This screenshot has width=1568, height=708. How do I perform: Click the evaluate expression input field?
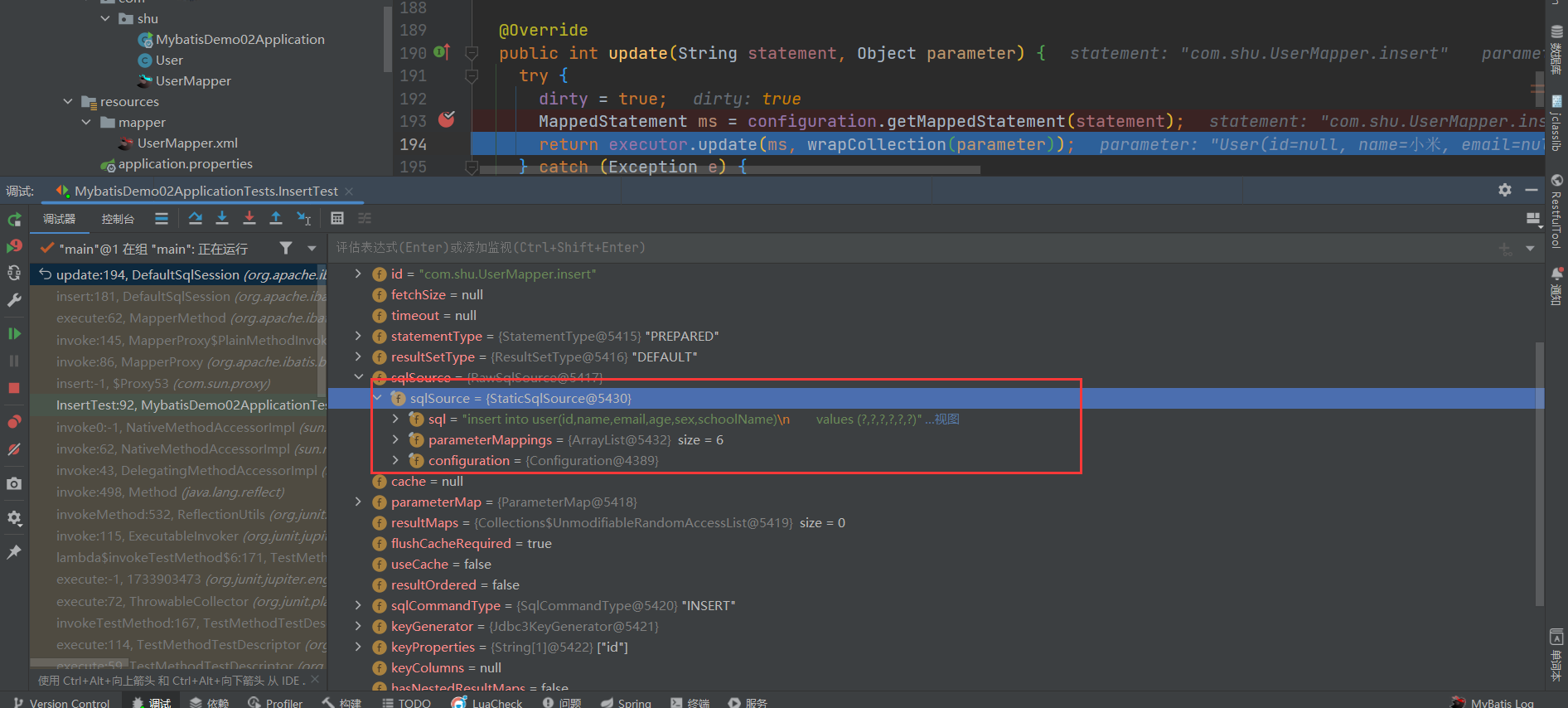pos(912,247)
